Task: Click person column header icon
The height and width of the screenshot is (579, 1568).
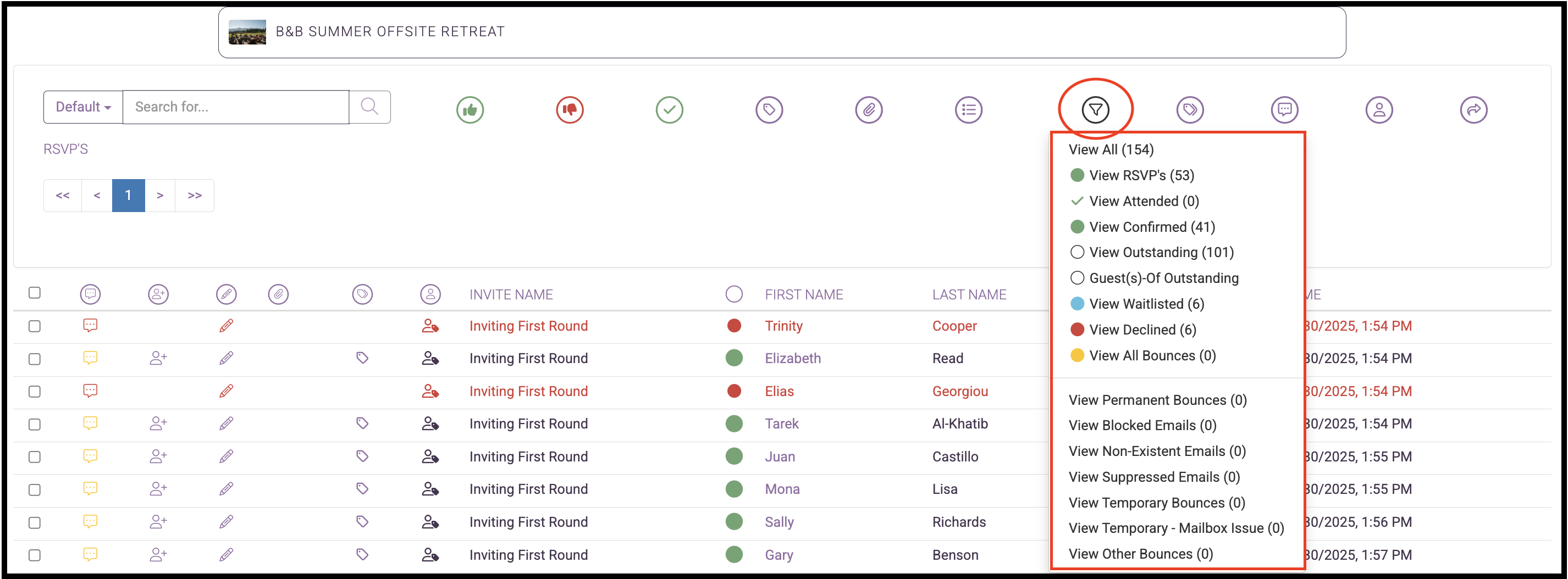Action: (430, 294)
